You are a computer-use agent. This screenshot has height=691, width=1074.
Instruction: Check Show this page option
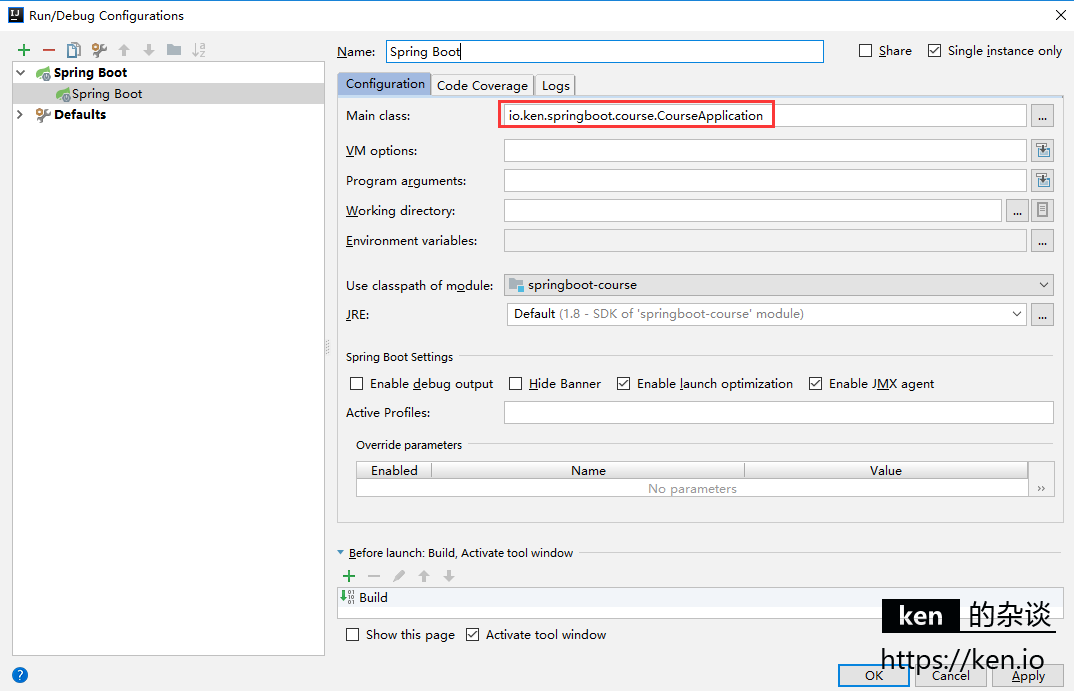[x=352, y=635]
